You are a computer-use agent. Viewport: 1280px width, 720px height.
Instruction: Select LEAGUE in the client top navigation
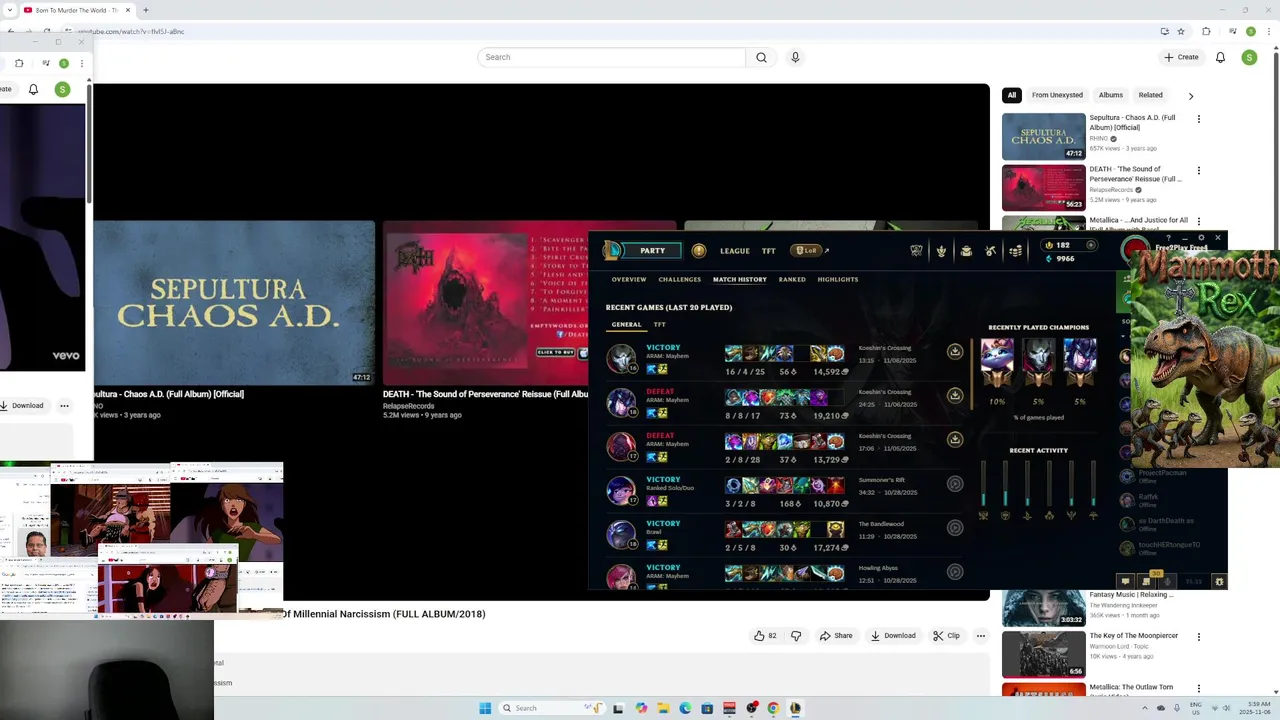click(x=735, y=251)
